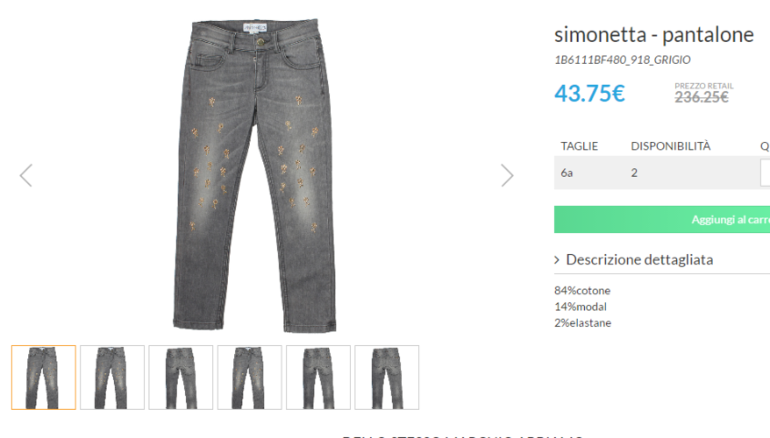Click the struck-through 236.25€ retail price

[x=701, y=97]
